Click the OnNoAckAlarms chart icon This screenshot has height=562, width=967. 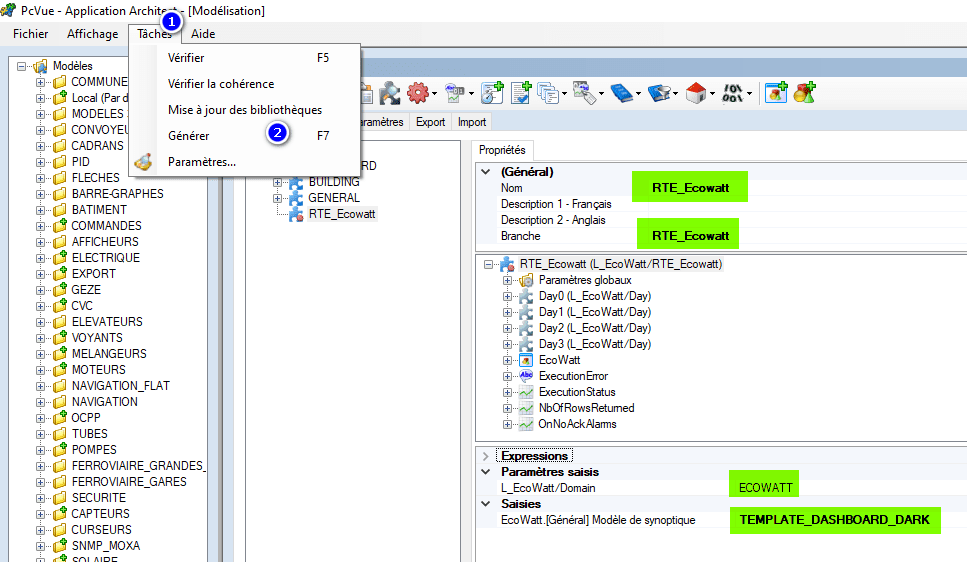tap(526, 424)
